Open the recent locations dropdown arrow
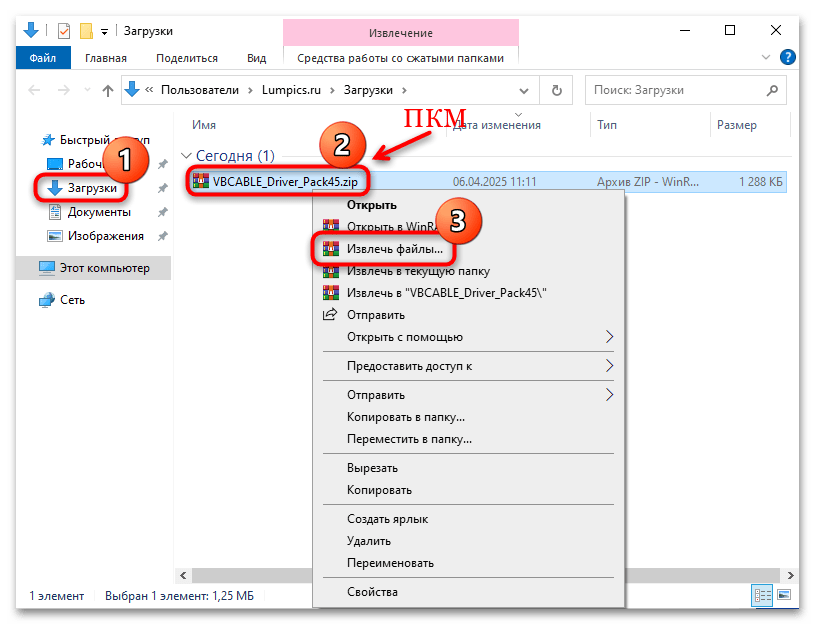The image size is (815, 625). (x=87, y=90)
